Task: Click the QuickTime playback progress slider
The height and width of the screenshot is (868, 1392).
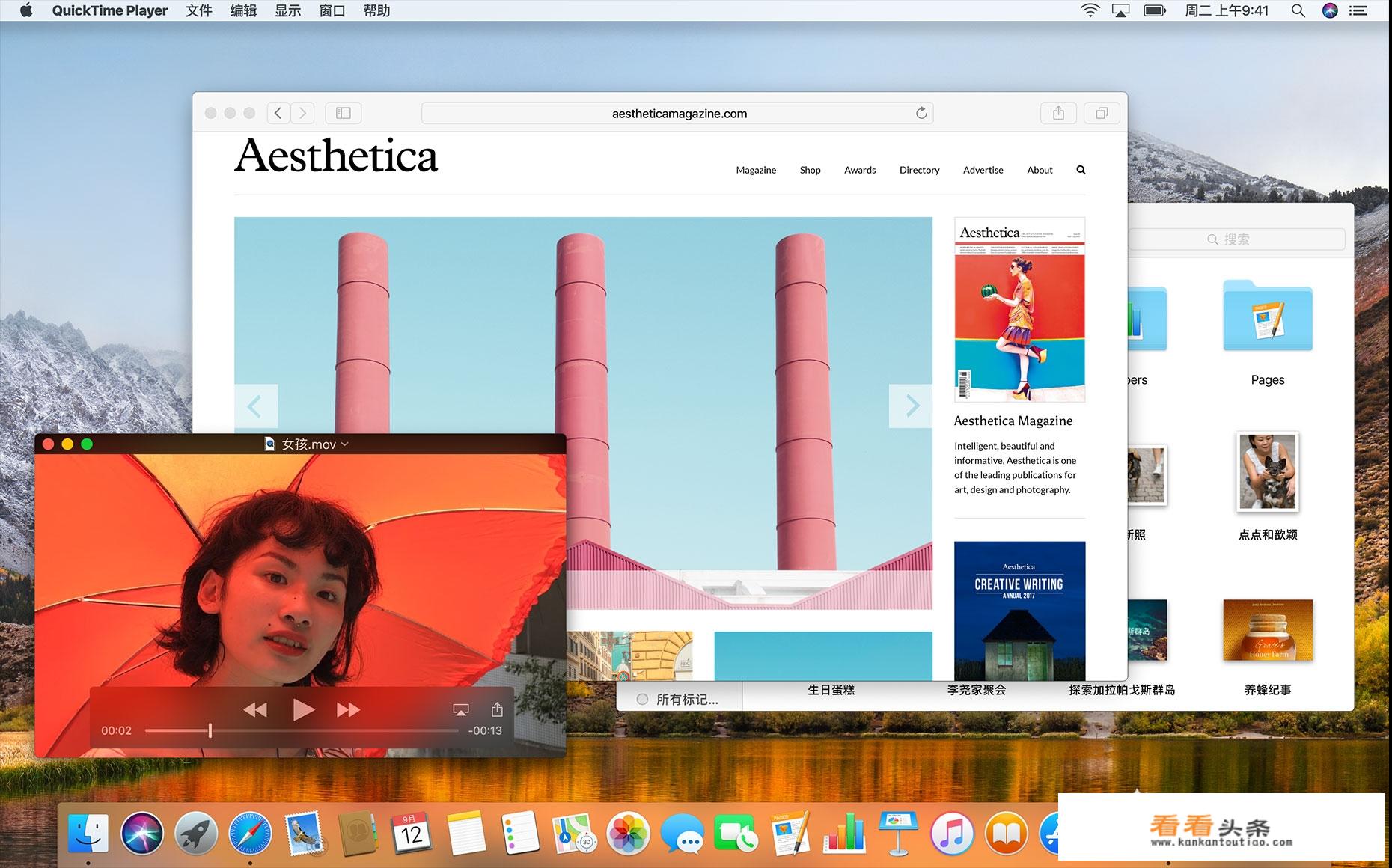Action: 301,730
